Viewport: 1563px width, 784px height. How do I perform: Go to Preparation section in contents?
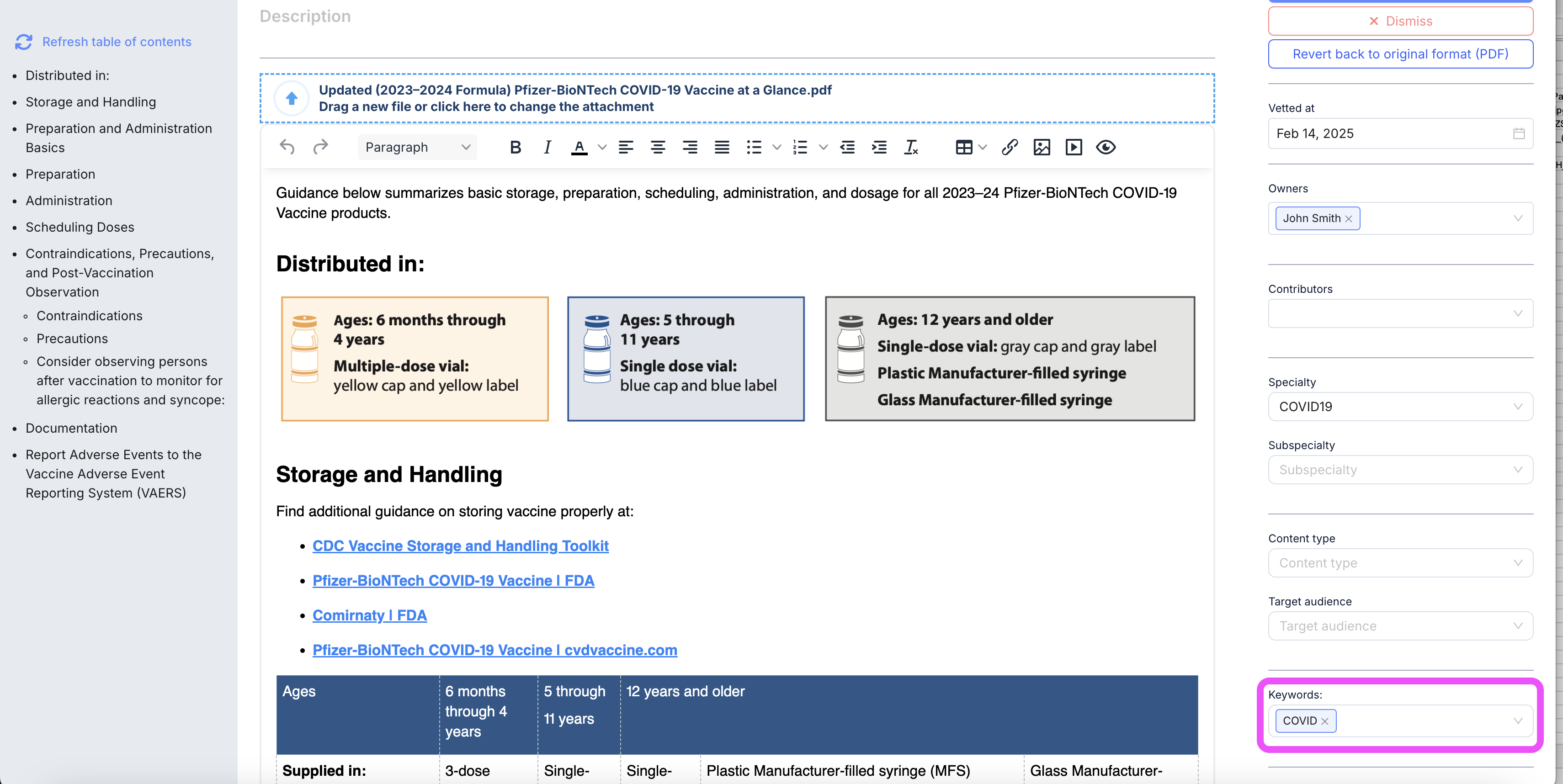pos(60,175)
